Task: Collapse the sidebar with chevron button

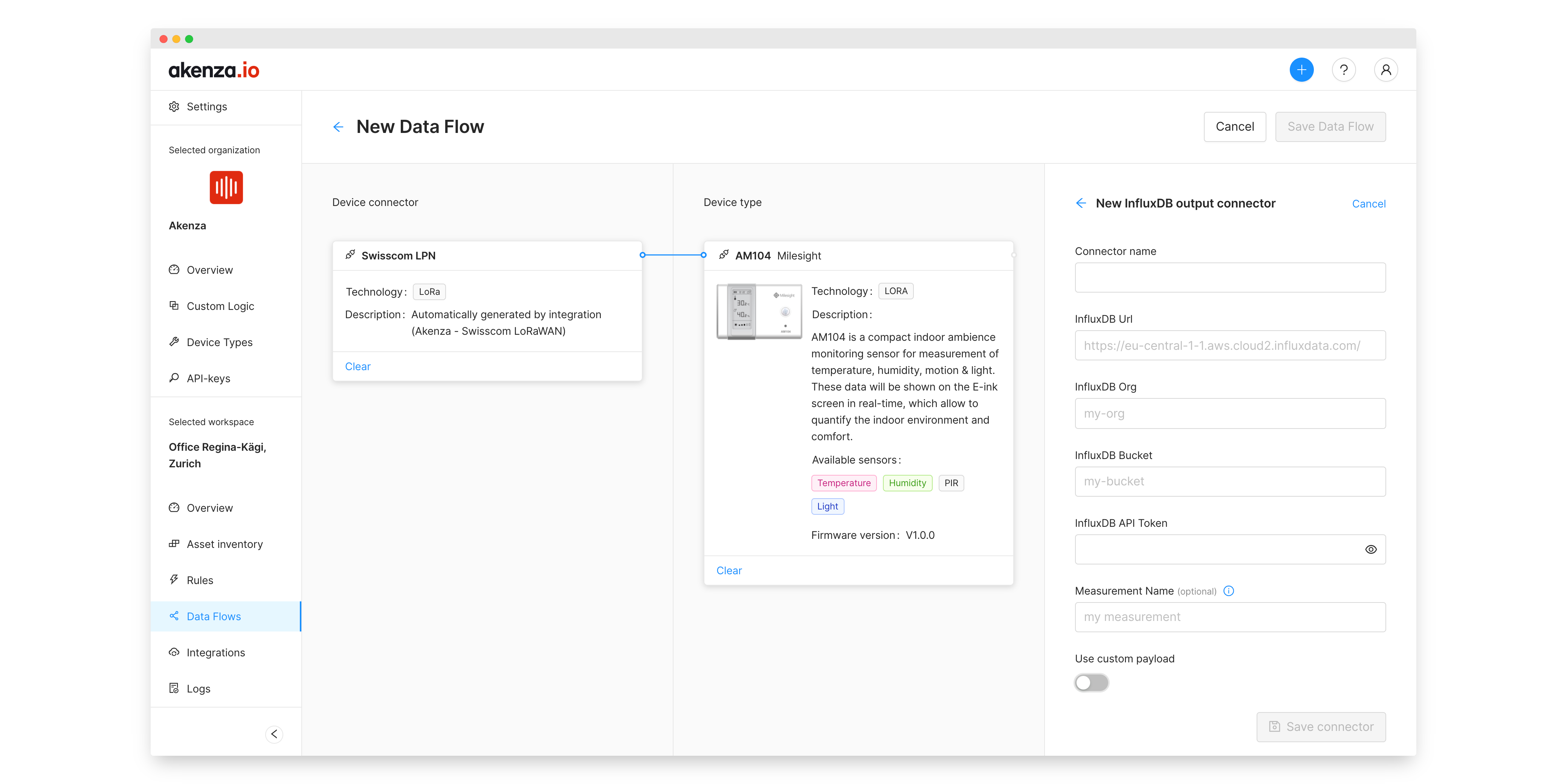Action: (274, 734)
